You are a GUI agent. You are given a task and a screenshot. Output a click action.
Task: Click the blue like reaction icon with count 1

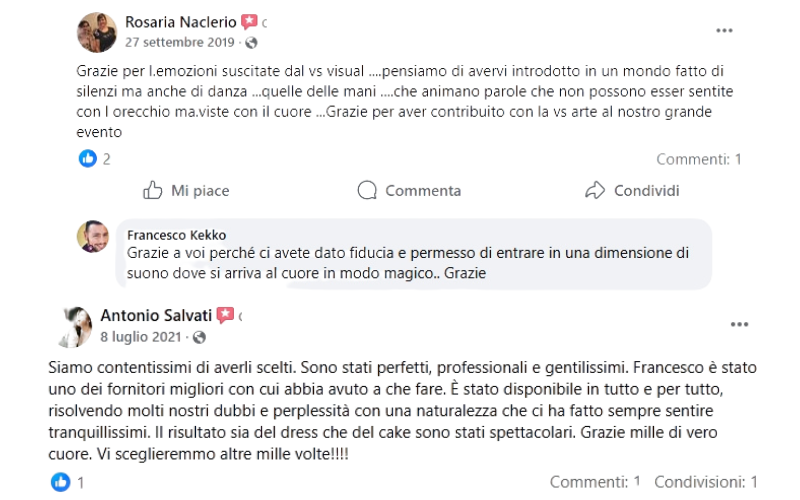point(61,483)
